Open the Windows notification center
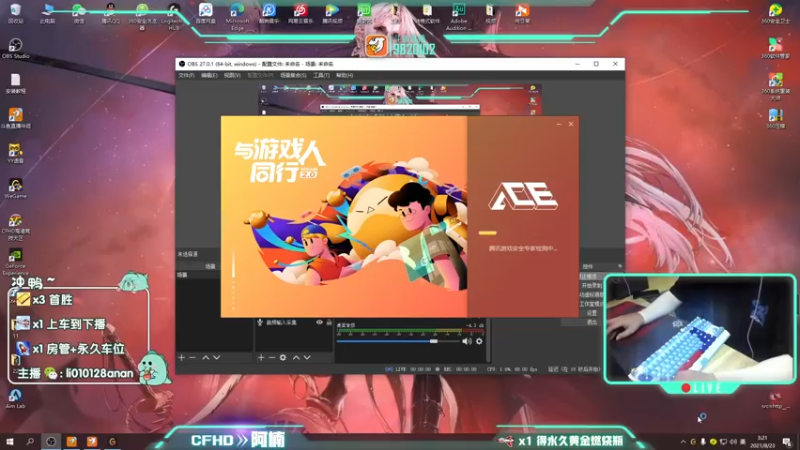 coord(787,442)
